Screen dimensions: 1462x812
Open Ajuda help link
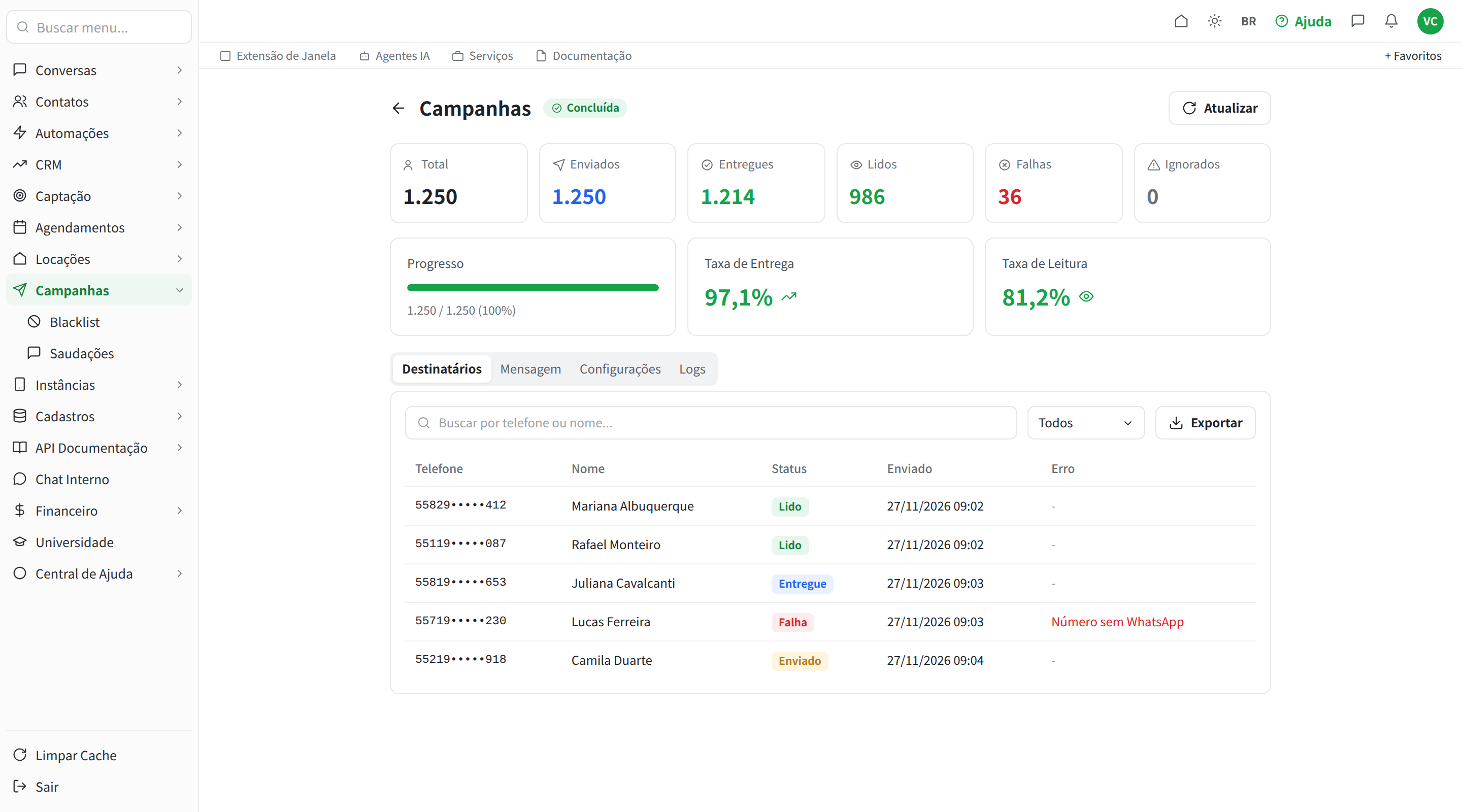pyautogui.click(x=1303, y=21)
